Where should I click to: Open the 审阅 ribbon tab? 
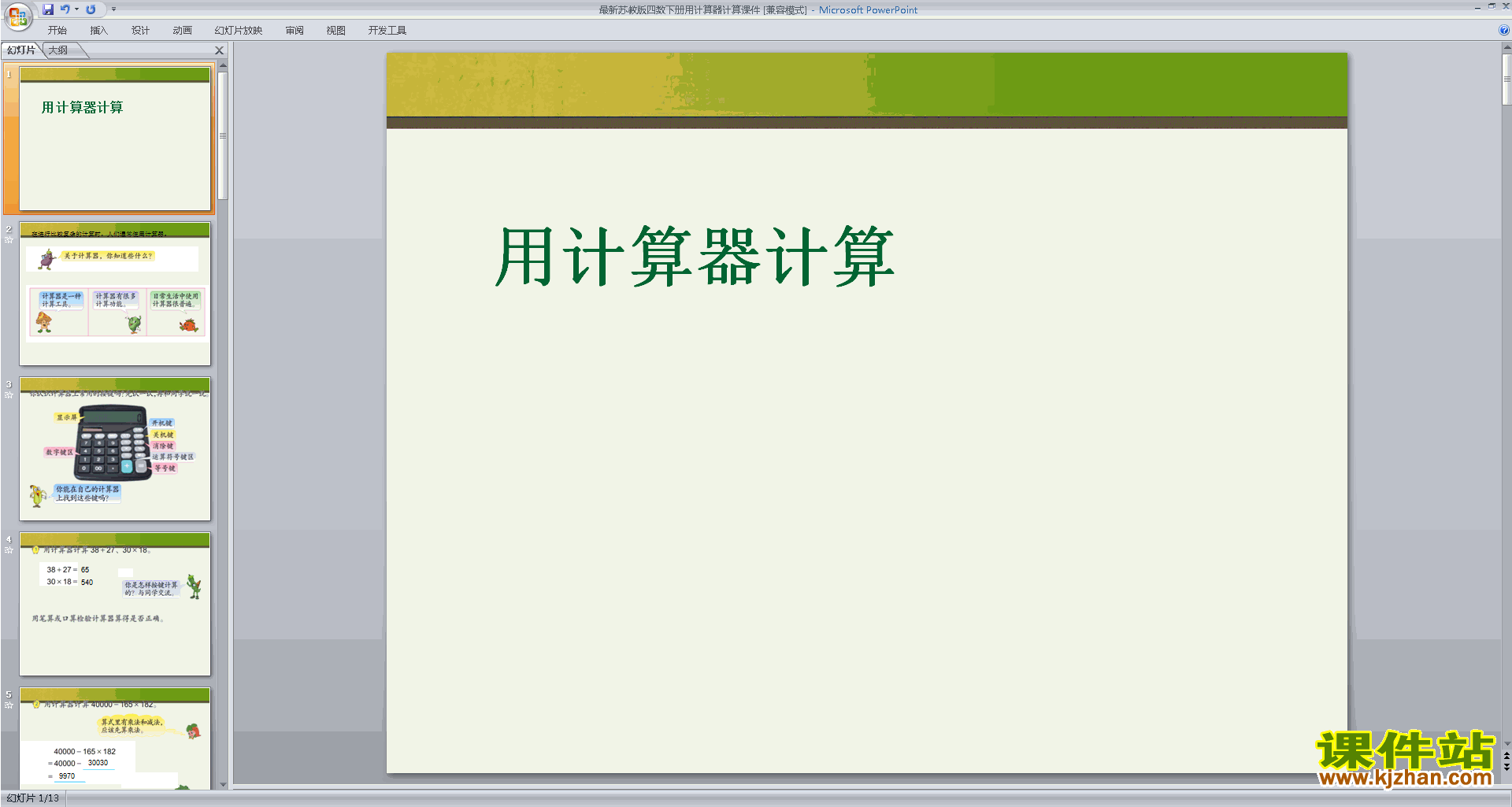[x=295, y=31]
